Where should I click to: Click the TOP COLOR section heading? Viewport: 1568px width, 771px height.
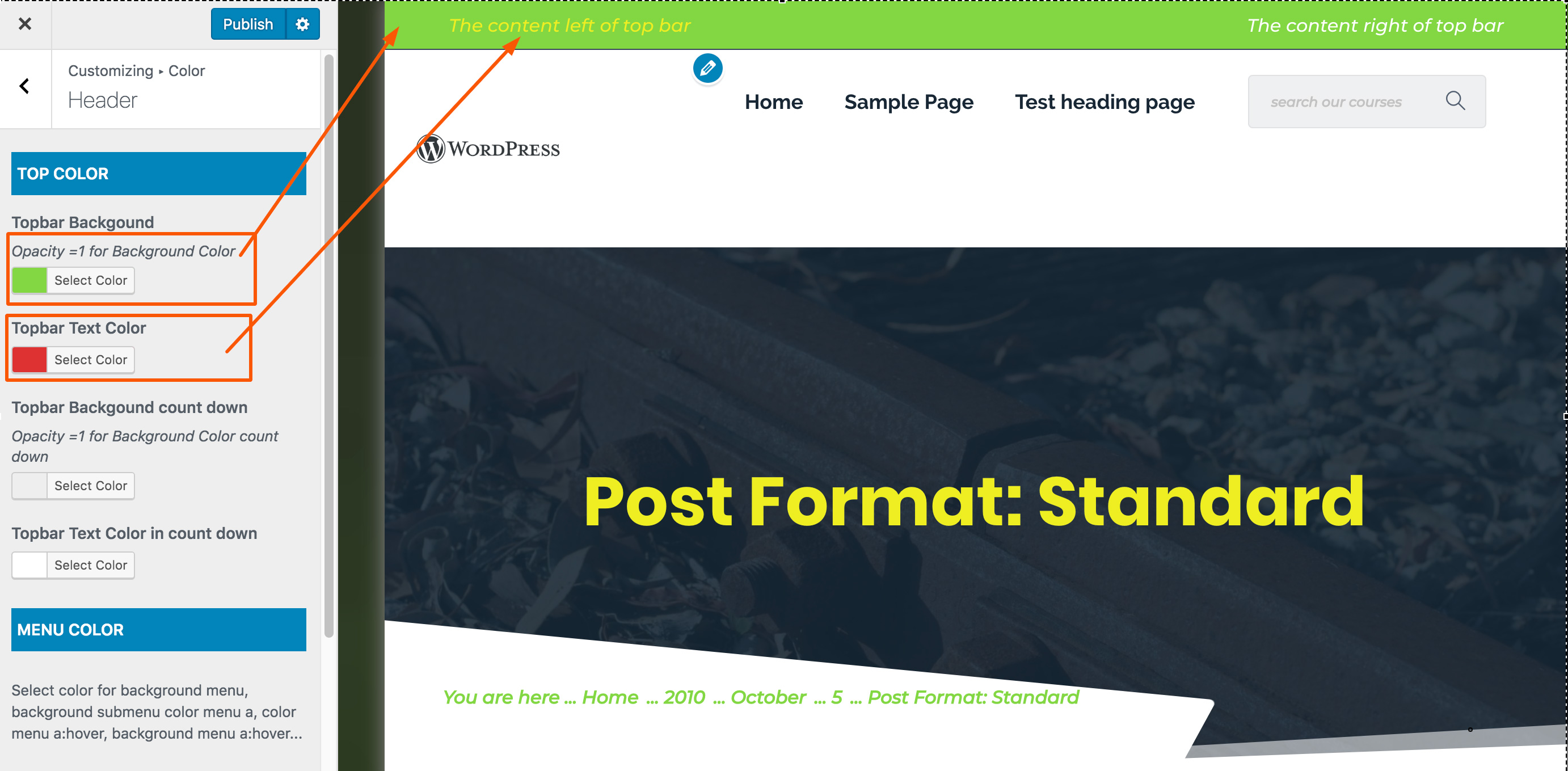[158, 174]
